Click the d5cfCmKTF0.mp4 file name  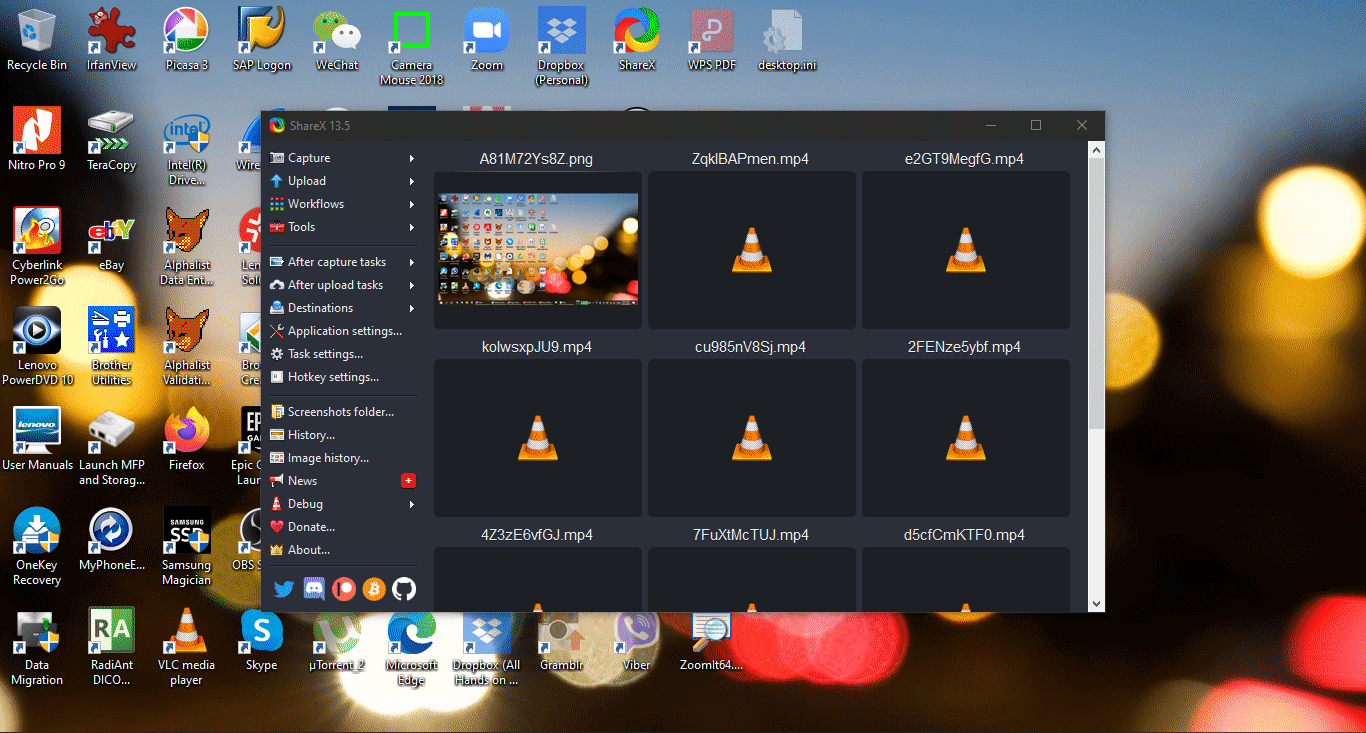(x=965, y=535)
